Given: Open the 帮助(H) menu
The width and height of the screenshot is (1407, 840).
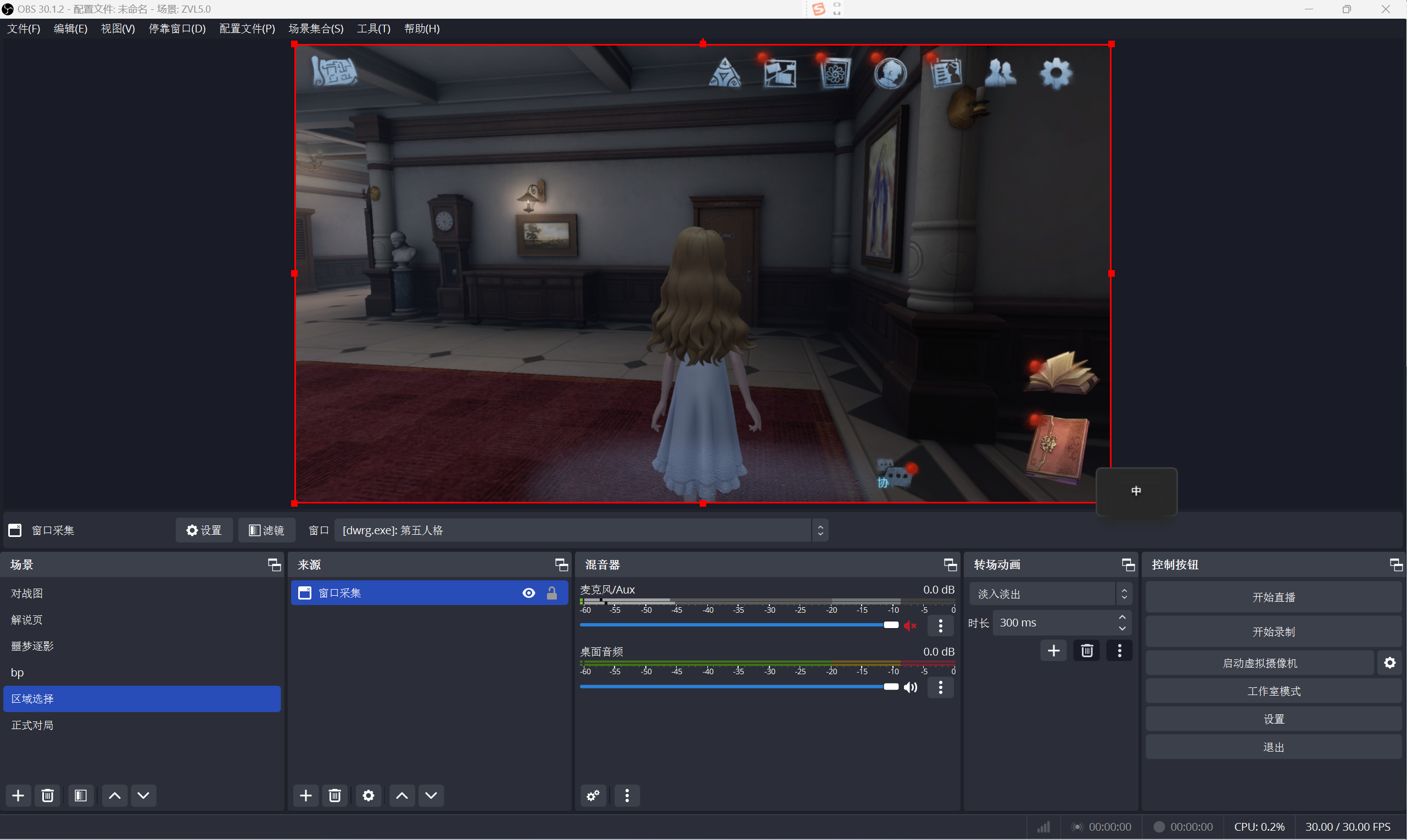Looking at the screenshot, I should point(422,29).
